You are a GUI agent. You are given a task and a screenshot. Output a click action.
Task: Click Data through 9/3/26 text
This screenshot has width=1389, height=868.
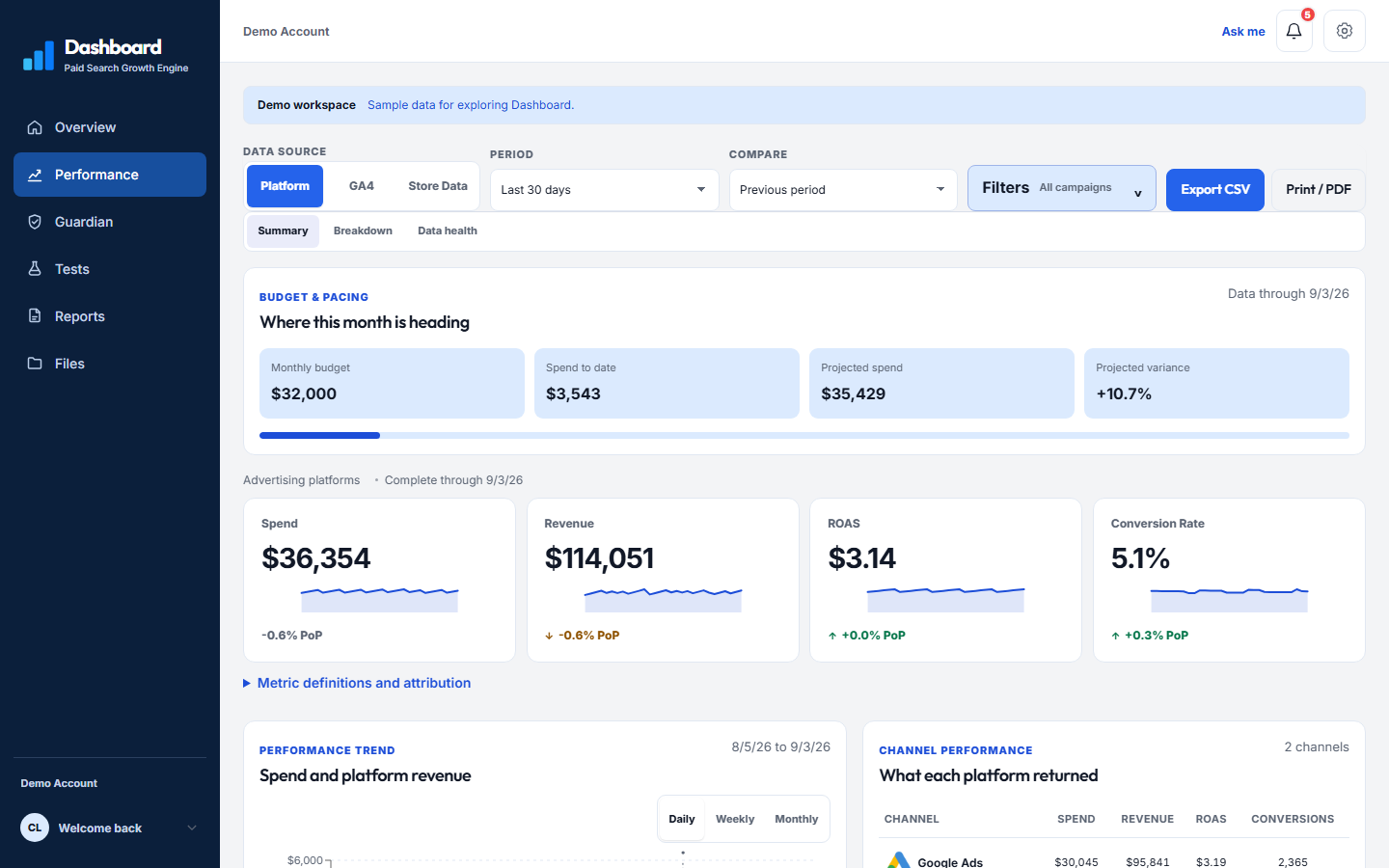click(1289, 293)
